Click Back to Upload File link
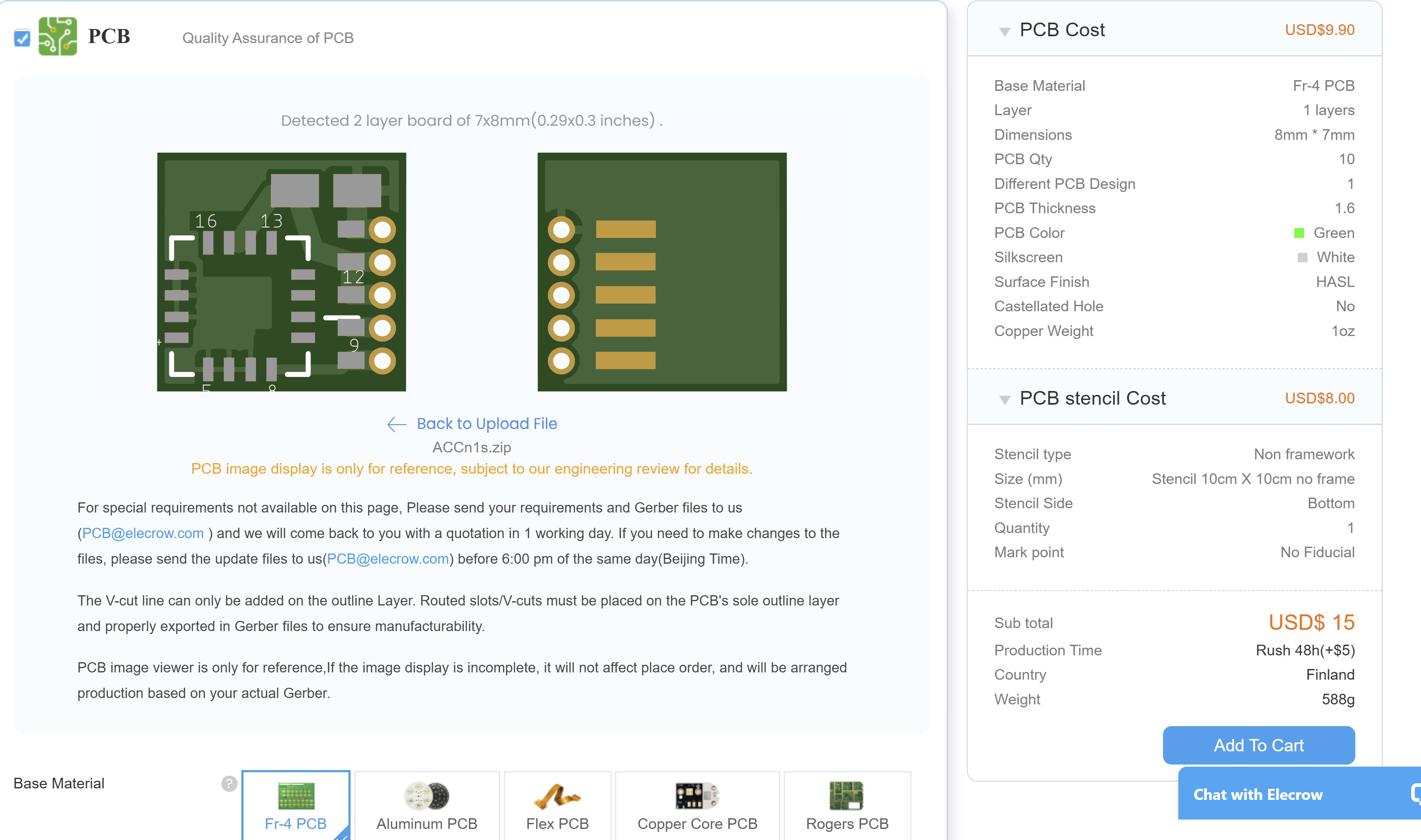The height and width of the screenshot is (840, 1421). pyautogui.click(x=486, y=423)
